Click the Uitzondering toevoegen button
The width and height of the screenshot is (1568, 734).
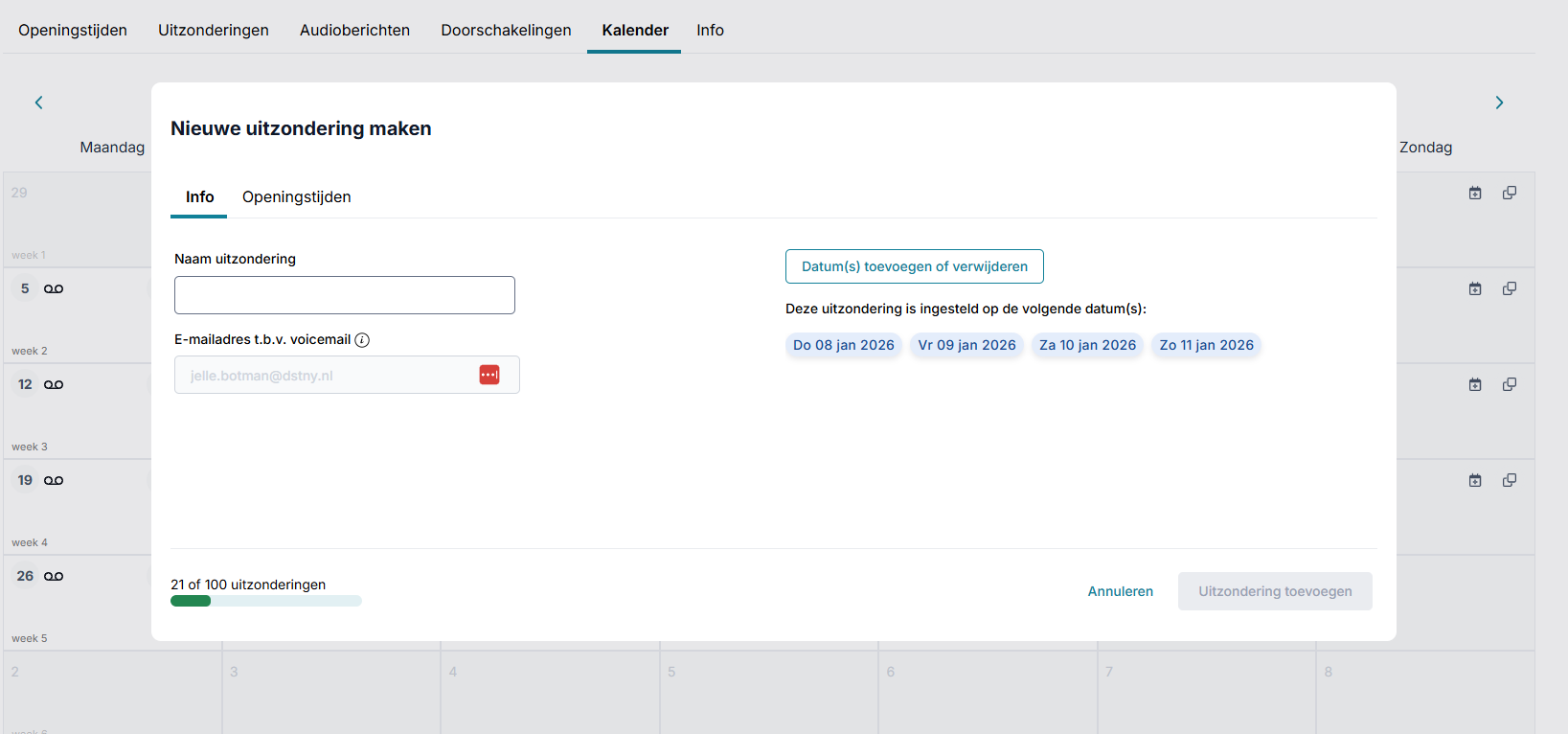[x=1275, y=591]
